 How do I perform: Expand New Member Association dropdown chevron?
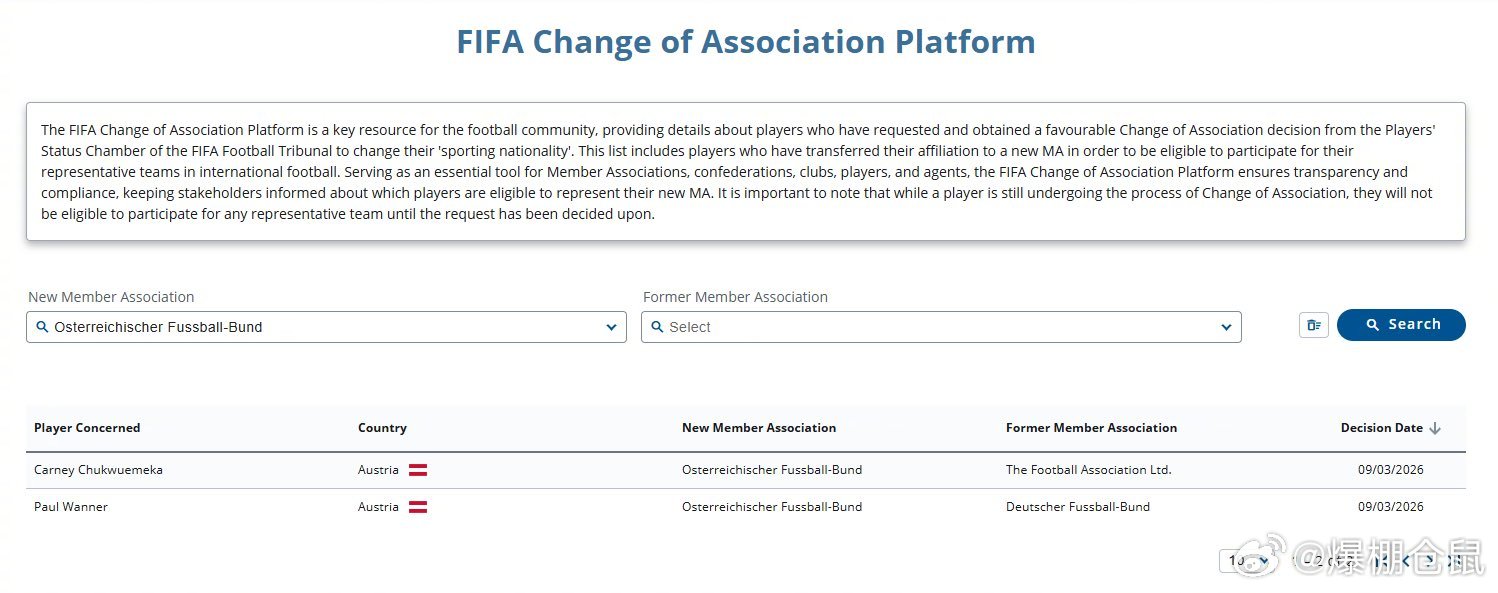[x=611, y=327]
